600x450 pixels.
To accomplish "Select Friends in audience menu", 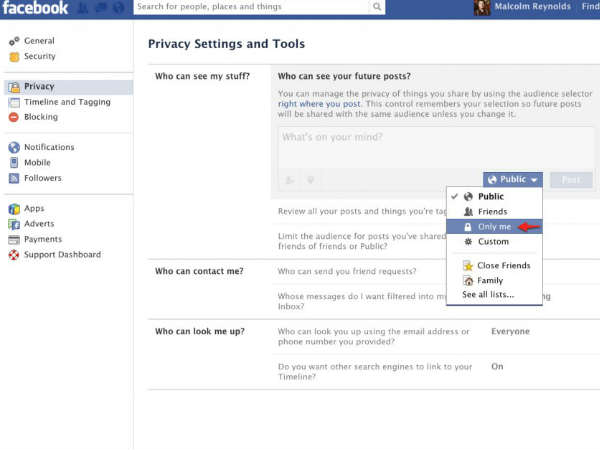I will (x=494, y=212).
